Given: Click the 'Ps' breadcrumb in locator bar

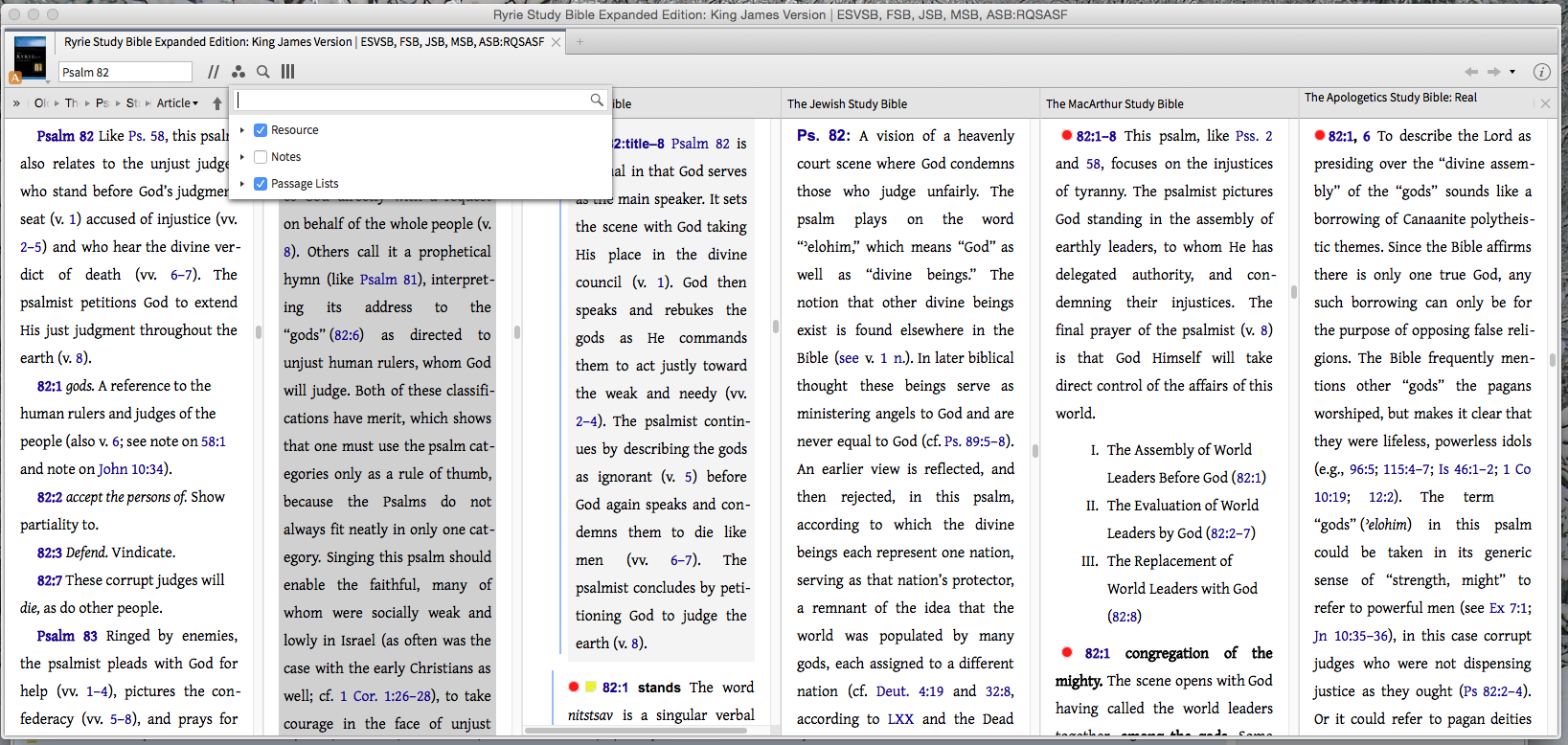Looking at the screenshot, I should coord(102,103).
